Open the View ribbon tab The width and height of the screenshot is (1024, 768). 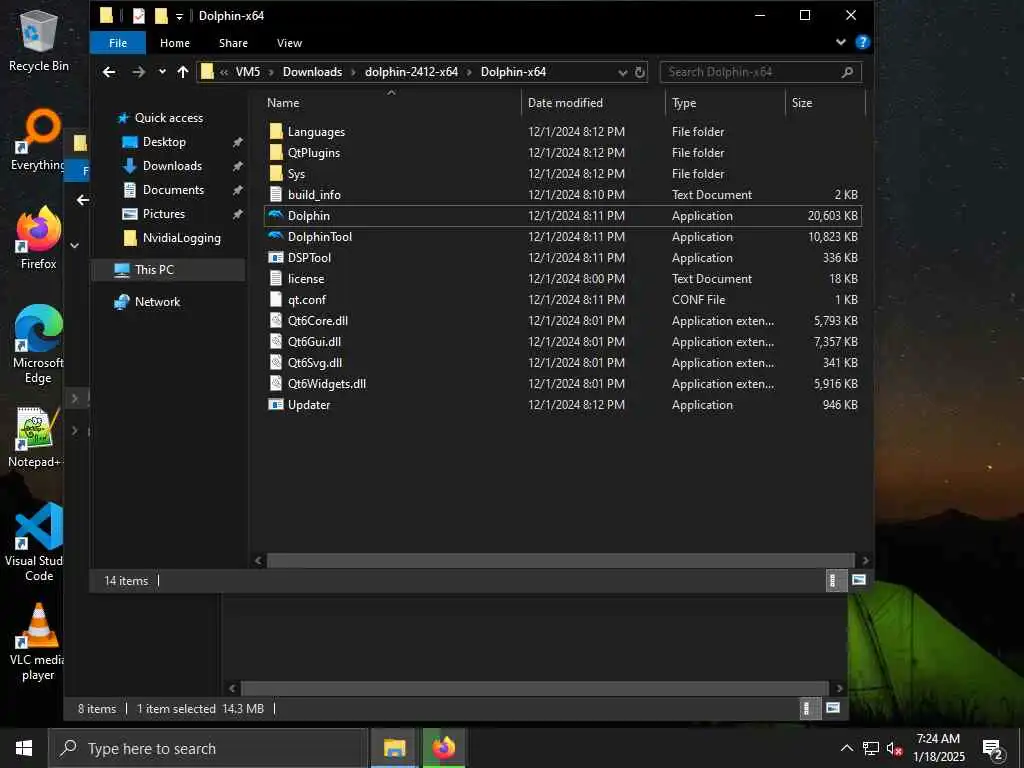289,43
